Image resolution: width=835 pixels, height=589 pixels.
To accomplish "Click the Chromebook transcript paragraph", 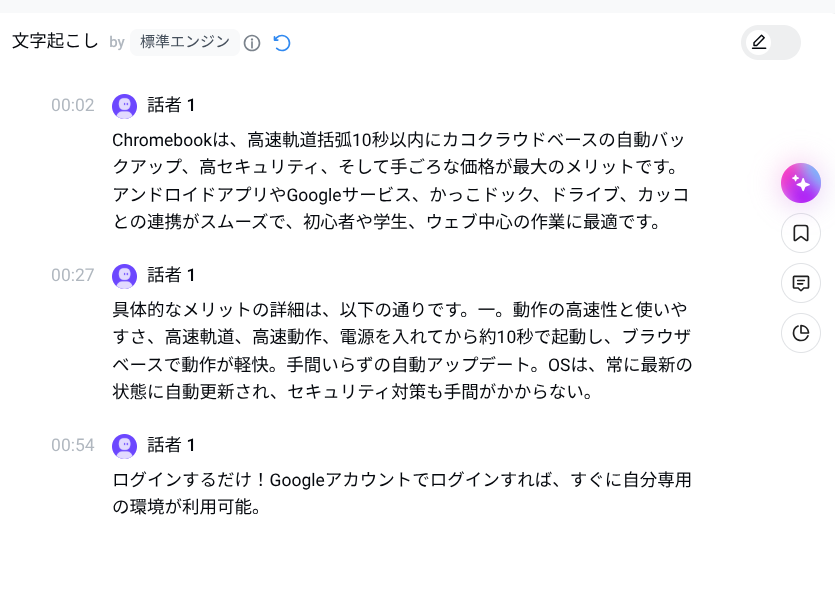I will [400, 180].
